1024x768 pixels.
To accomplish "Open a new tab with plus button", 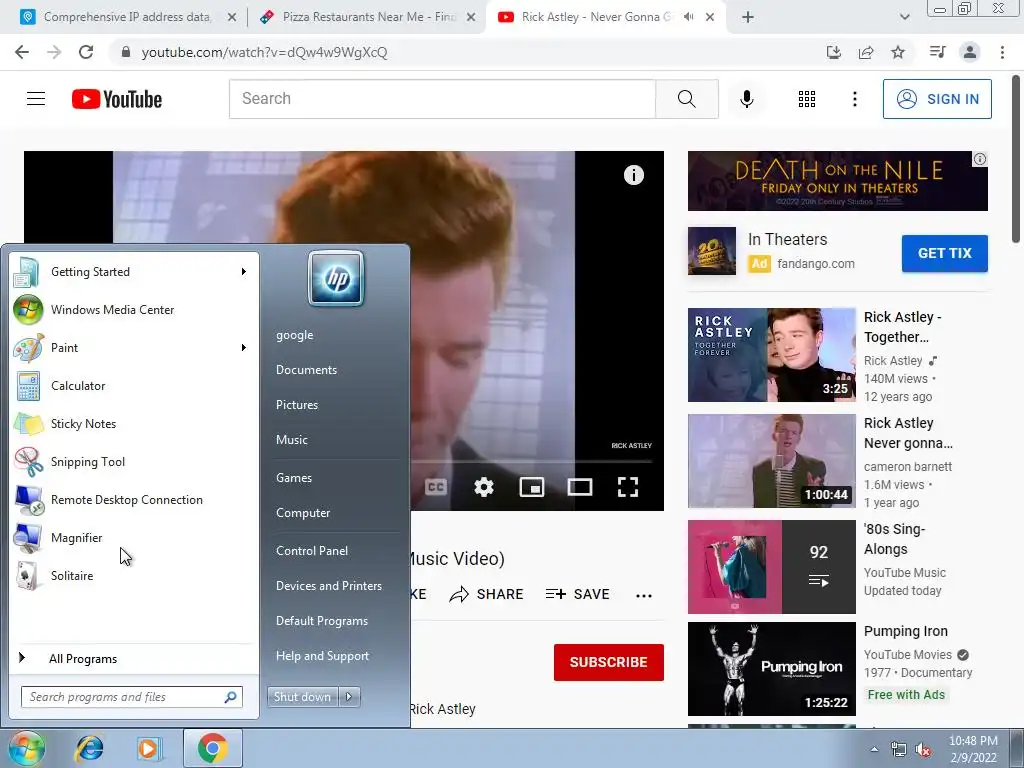I will [x=748, y=17].
